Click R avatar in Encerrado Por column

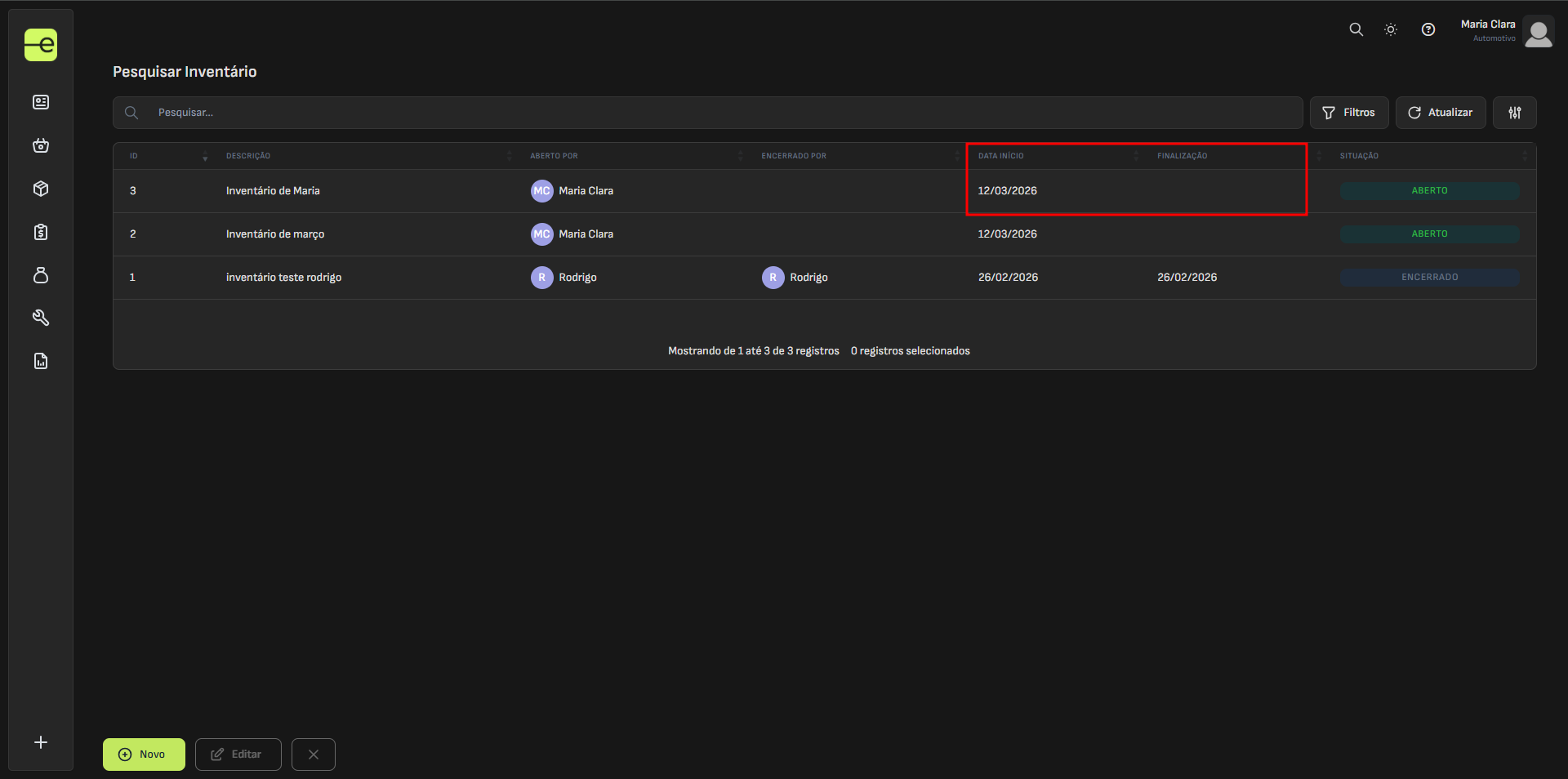[x=773, y=278]
